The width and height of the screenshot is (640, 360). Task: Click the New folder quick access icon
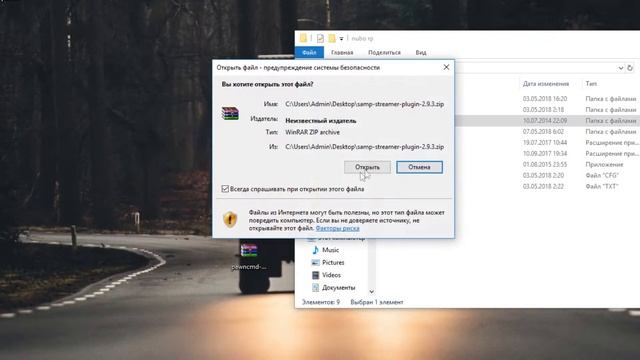tap(332, 38)
